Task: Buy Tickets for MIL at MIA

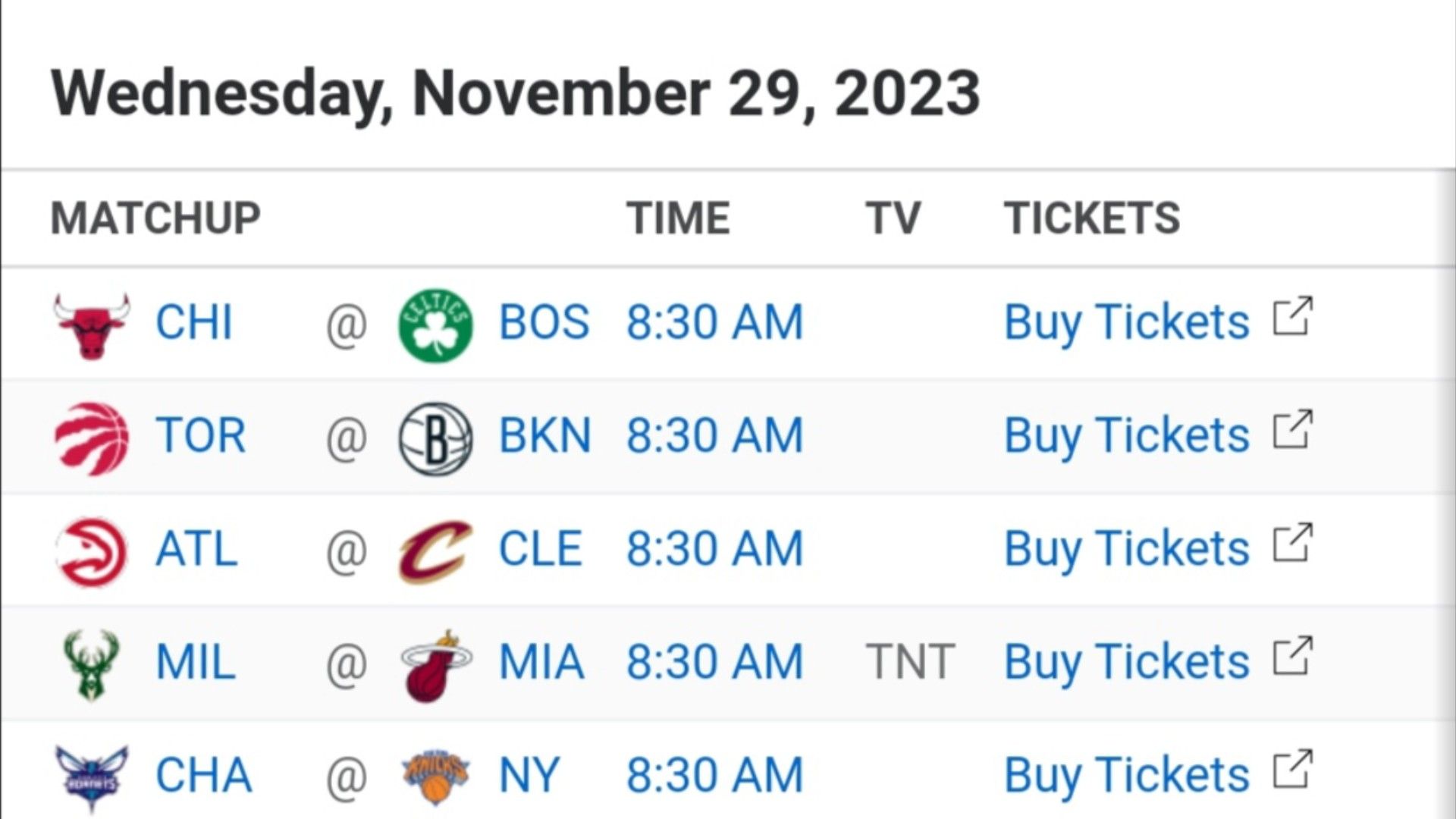Action: click(x=1126, y=663)
